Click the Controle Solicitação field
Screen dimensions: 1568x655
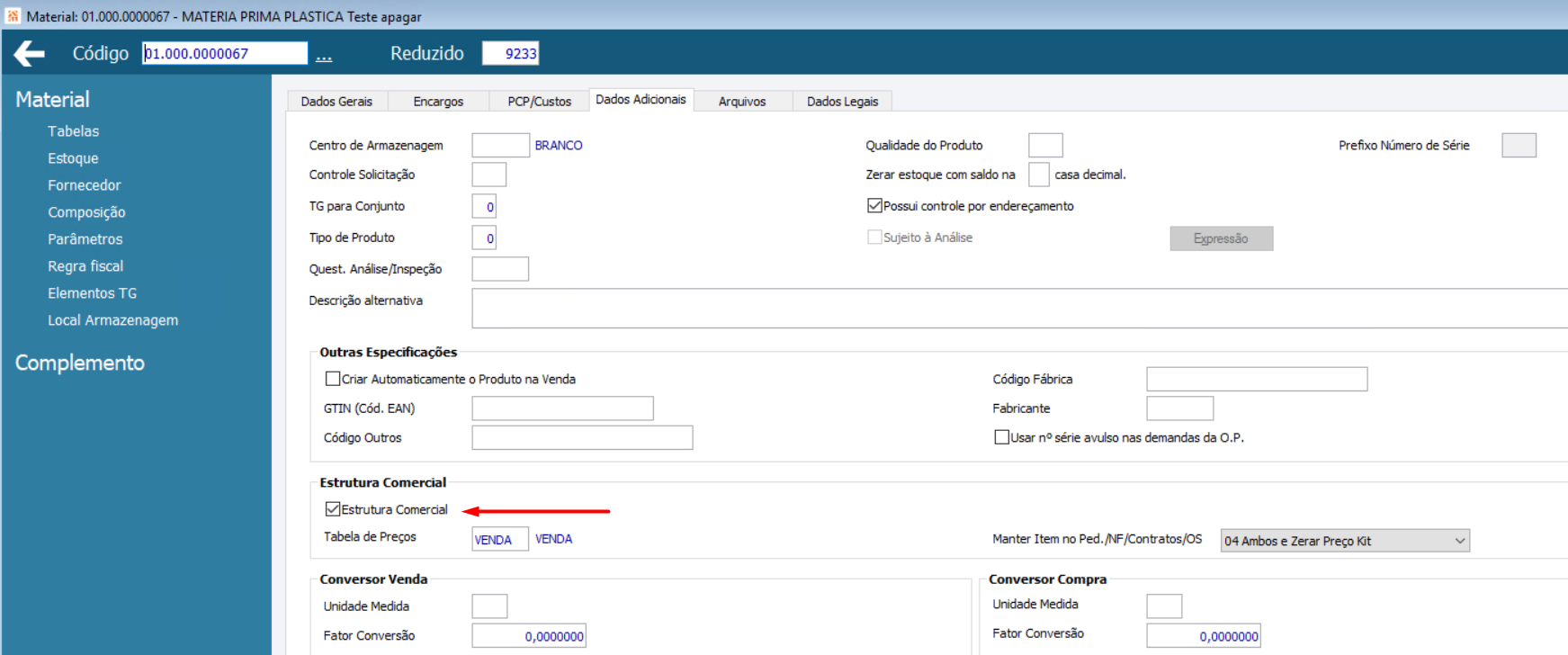(x=489, y=175)
